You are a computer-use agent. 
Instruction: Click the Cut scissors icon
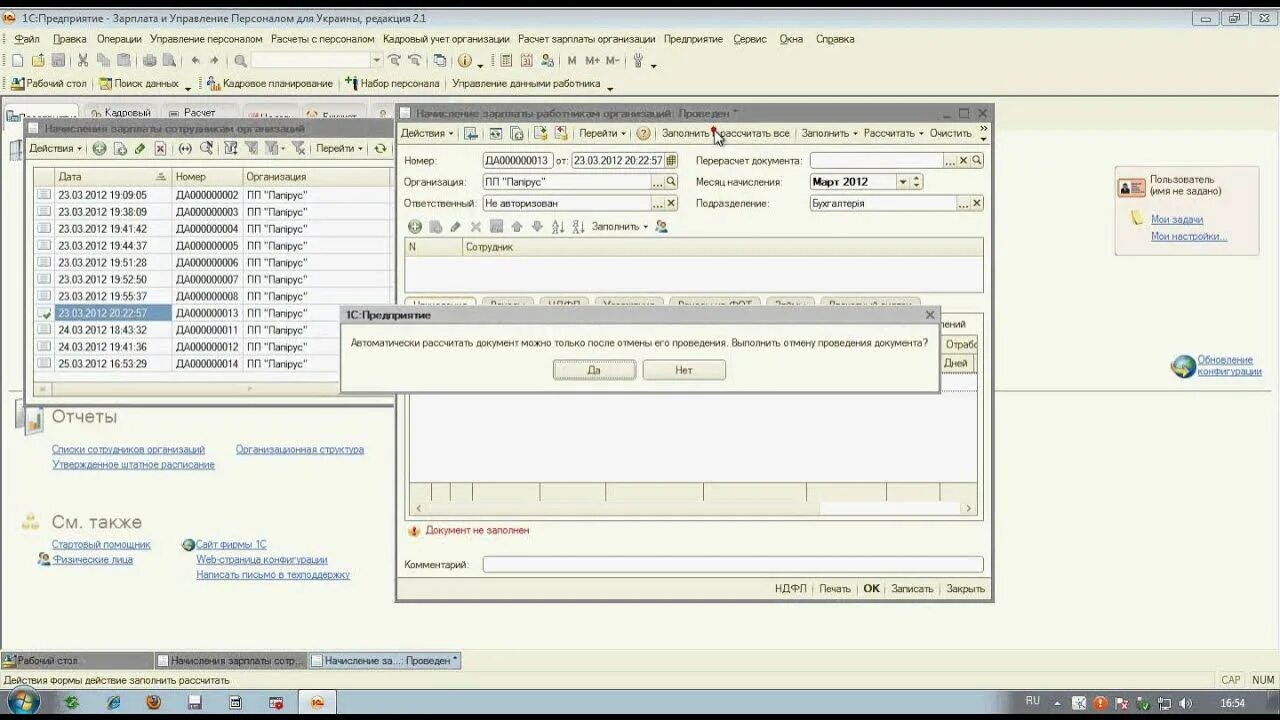pyautogui.click(x=83, y=61)
